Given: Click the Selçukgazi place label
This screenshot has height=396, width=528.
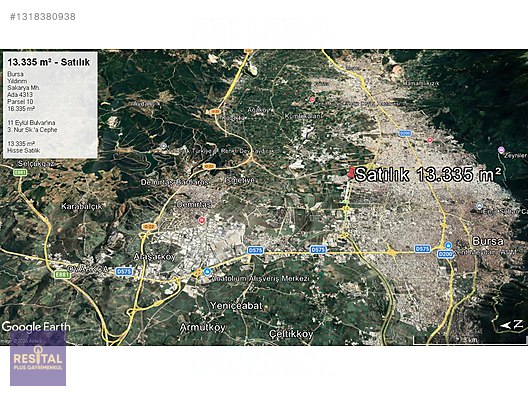Looking at the screenshot, I should click(x=37, y=164).
